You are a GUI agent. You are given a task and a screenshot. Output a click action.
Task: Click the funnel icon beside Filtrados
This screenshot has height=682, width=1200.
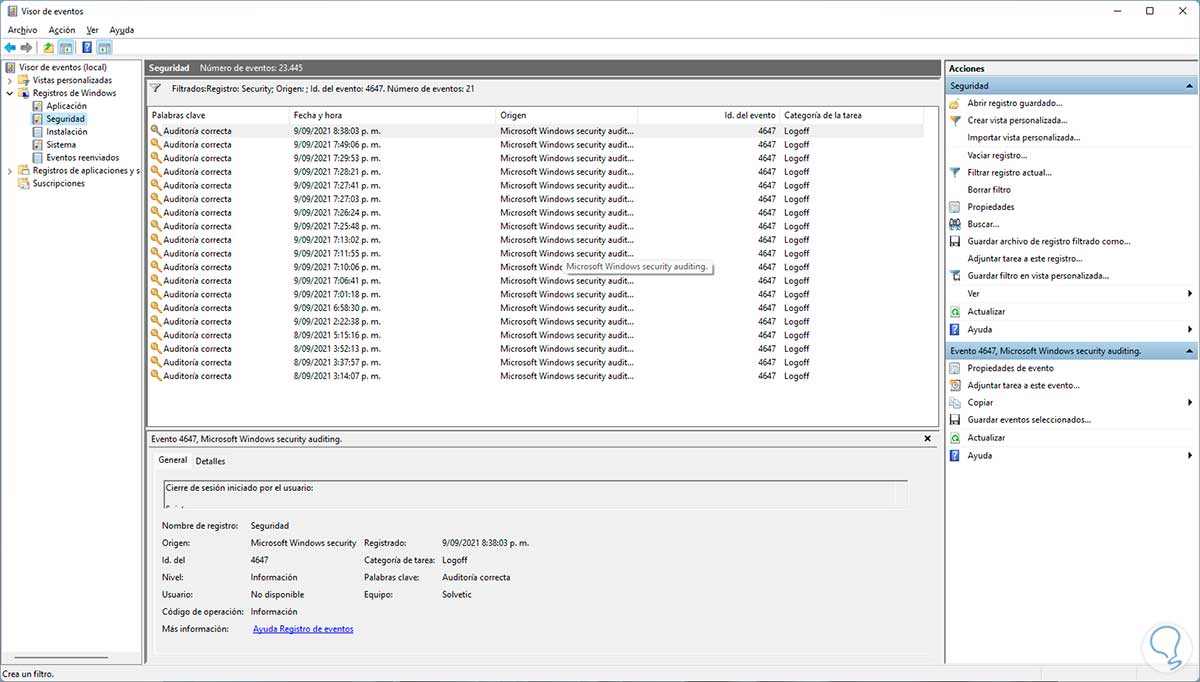coord(155,89)
